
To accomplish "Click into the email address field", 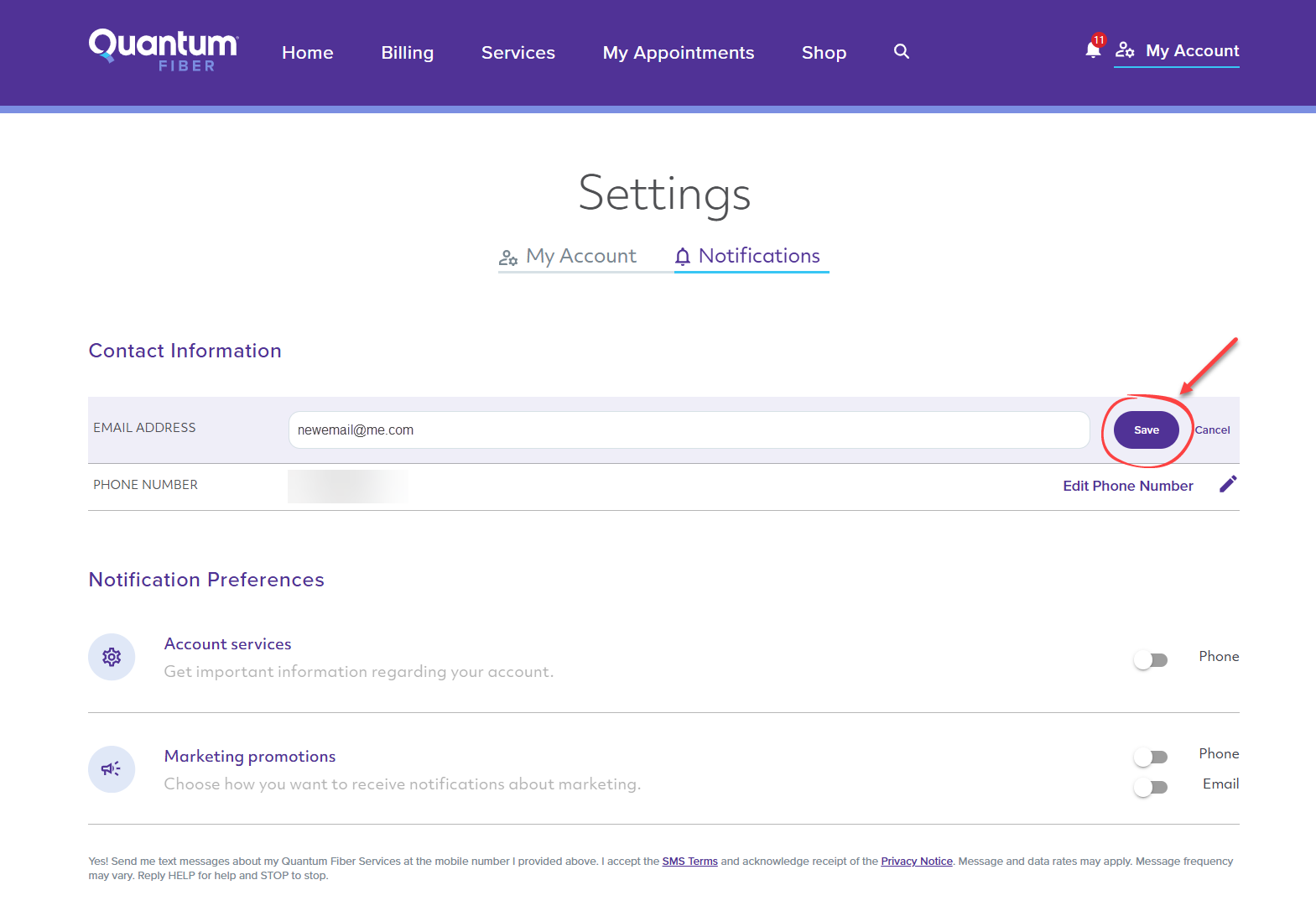I will [689, 430].
